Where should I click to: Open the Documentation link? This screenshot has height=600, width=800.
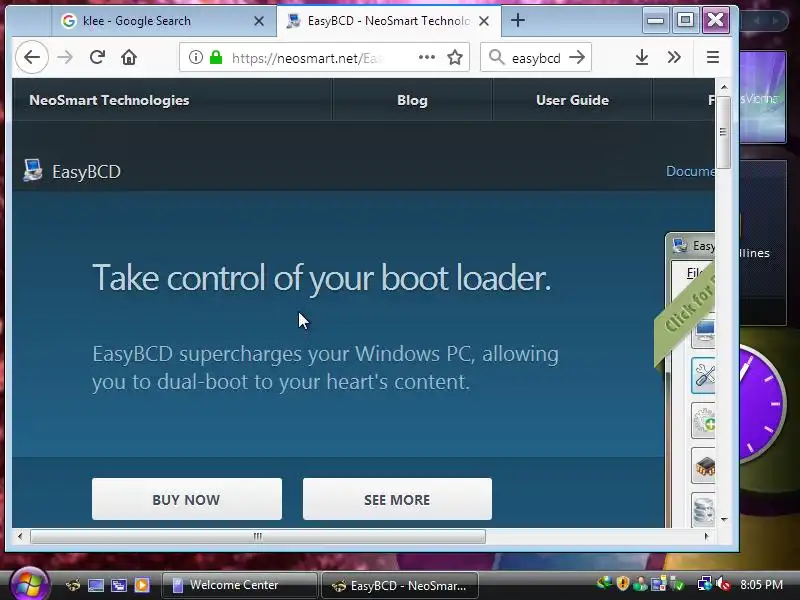coord(690,171)
